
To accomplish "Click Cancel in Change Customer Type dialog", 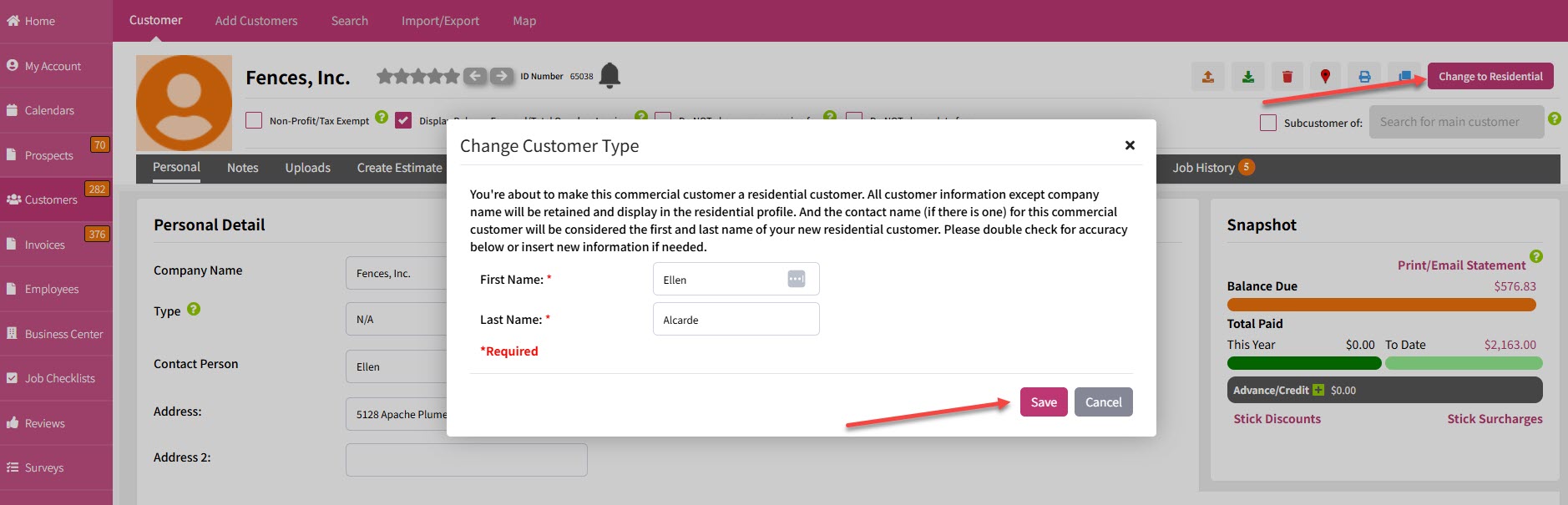I will (x=1104, y=402).
